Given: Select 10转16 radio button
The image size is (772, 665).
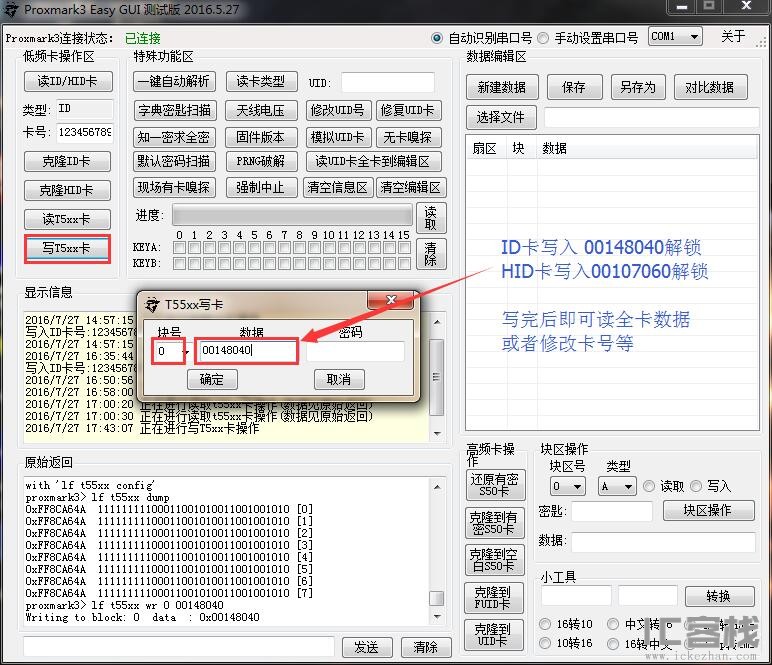Looking at the screenshot, I should [545, 643].
